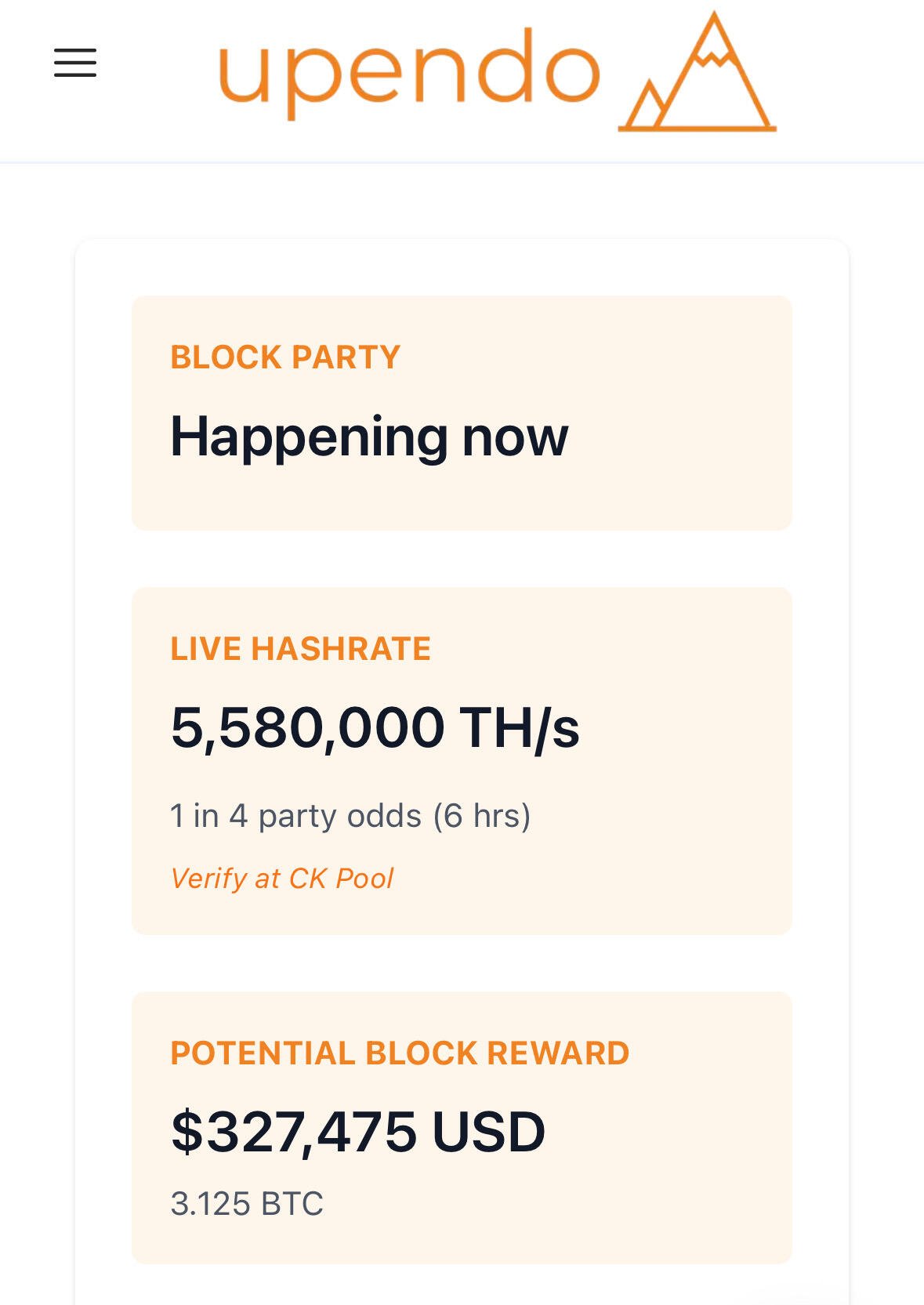
Task: Follow the Verify at CK Pool link
Action: (282, 879)
